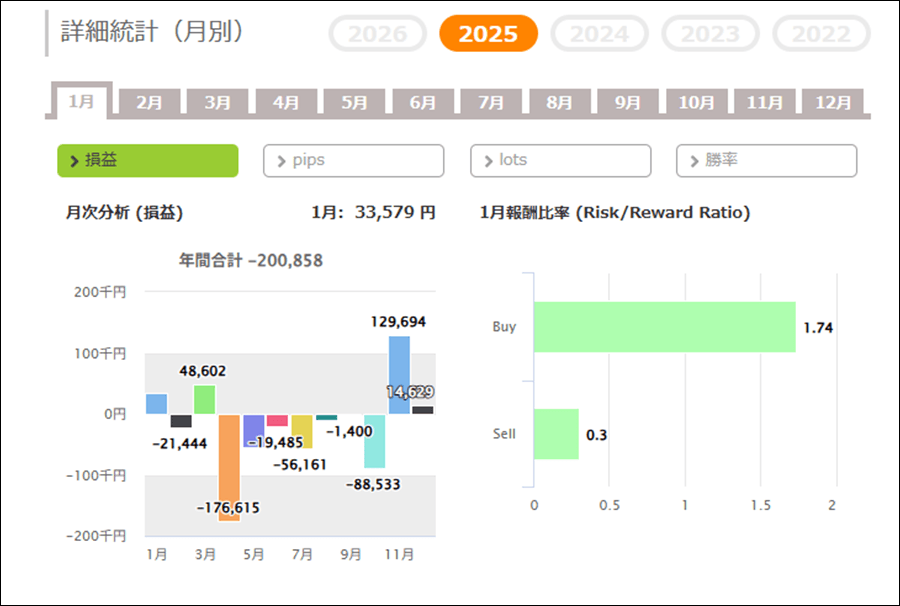This screenshot has height=606, width=900.
Task: Show the 勝率 win rate view
Action: click(766, 161)
